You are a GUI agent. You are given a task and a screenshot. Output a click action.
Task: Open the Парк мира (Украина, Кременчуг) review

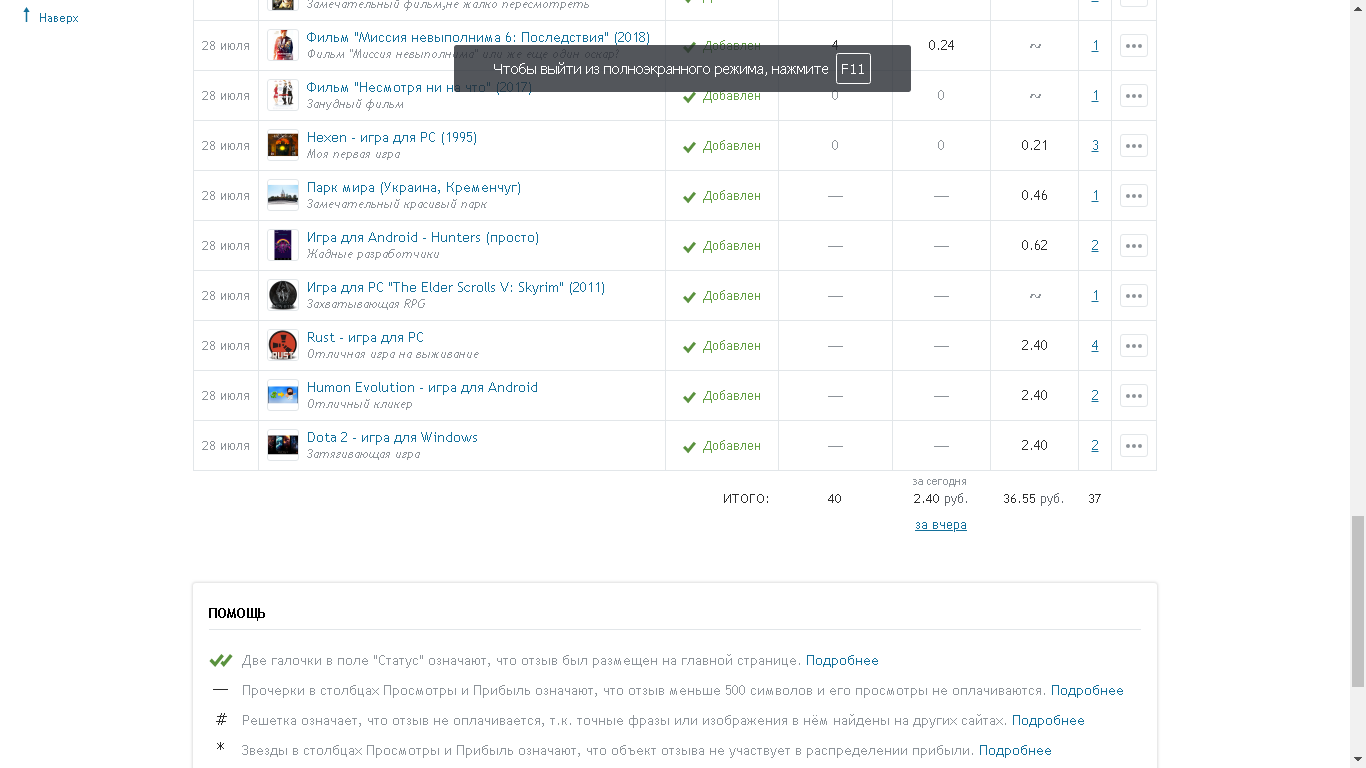pos(413,188)
